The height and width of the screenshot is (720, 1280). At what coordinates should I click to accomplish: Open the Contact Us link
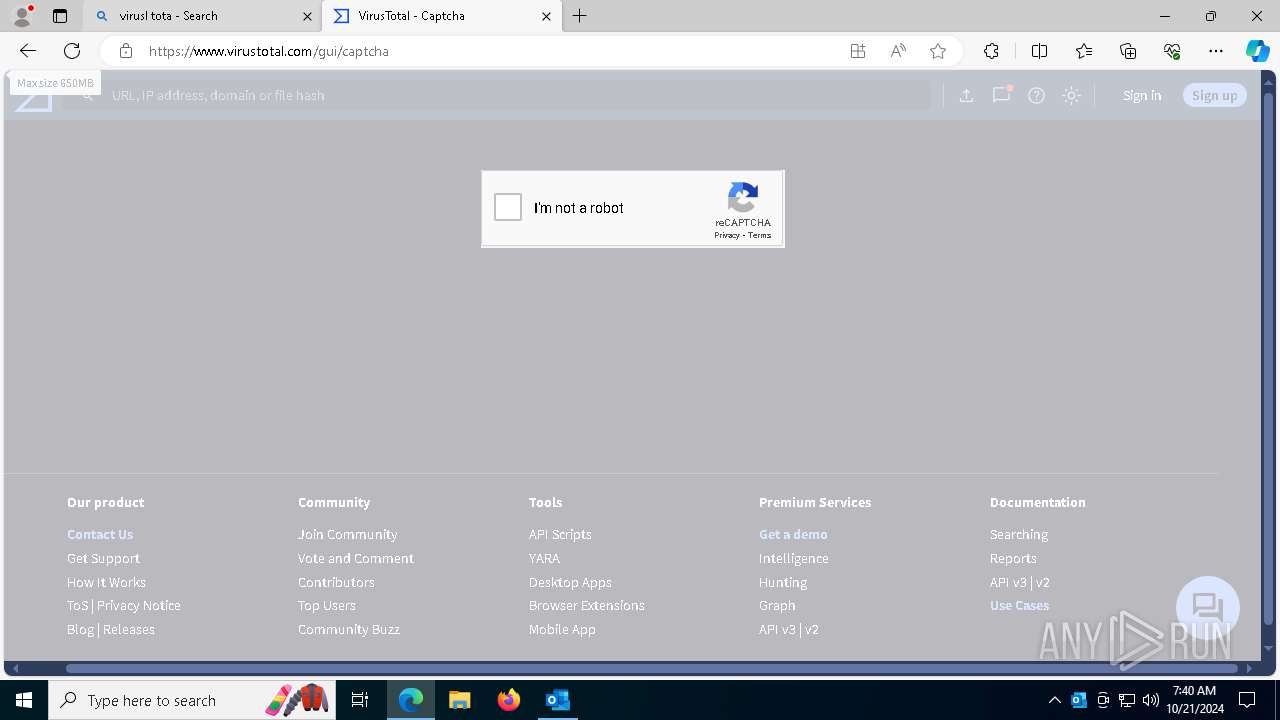pos(100,534)
